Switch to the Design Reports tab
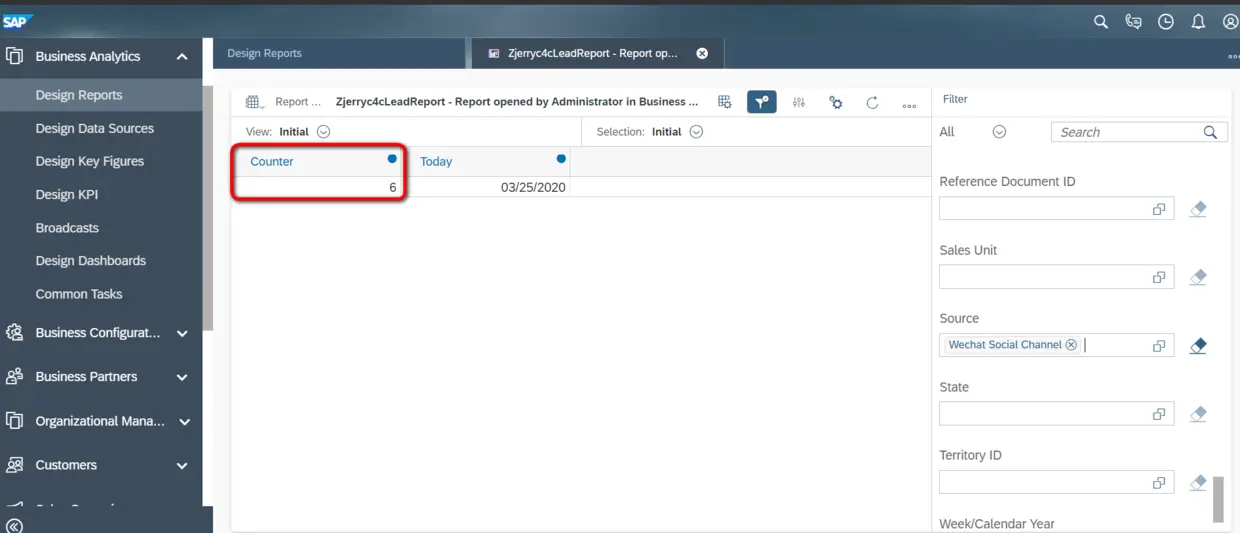Screen dimensions: 1240x533 pyautogui.click(x=340, y=53)
